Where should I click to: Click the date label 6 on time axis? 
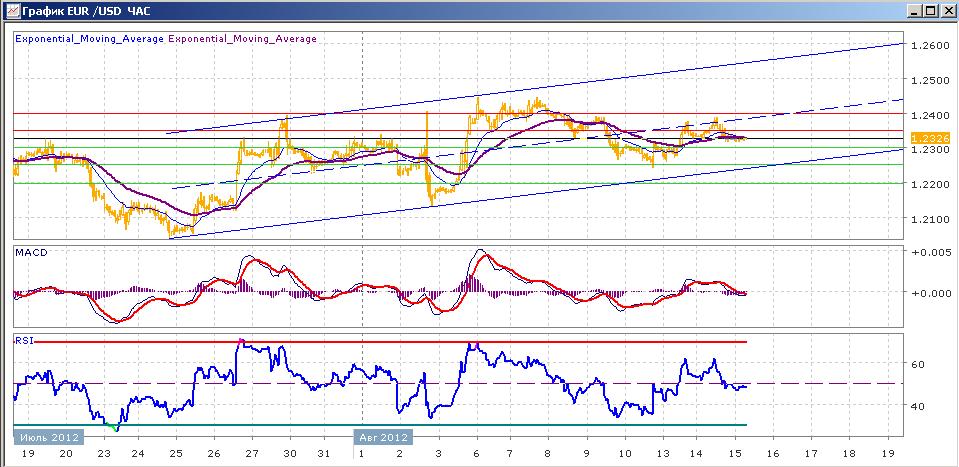tap(476, 454)
